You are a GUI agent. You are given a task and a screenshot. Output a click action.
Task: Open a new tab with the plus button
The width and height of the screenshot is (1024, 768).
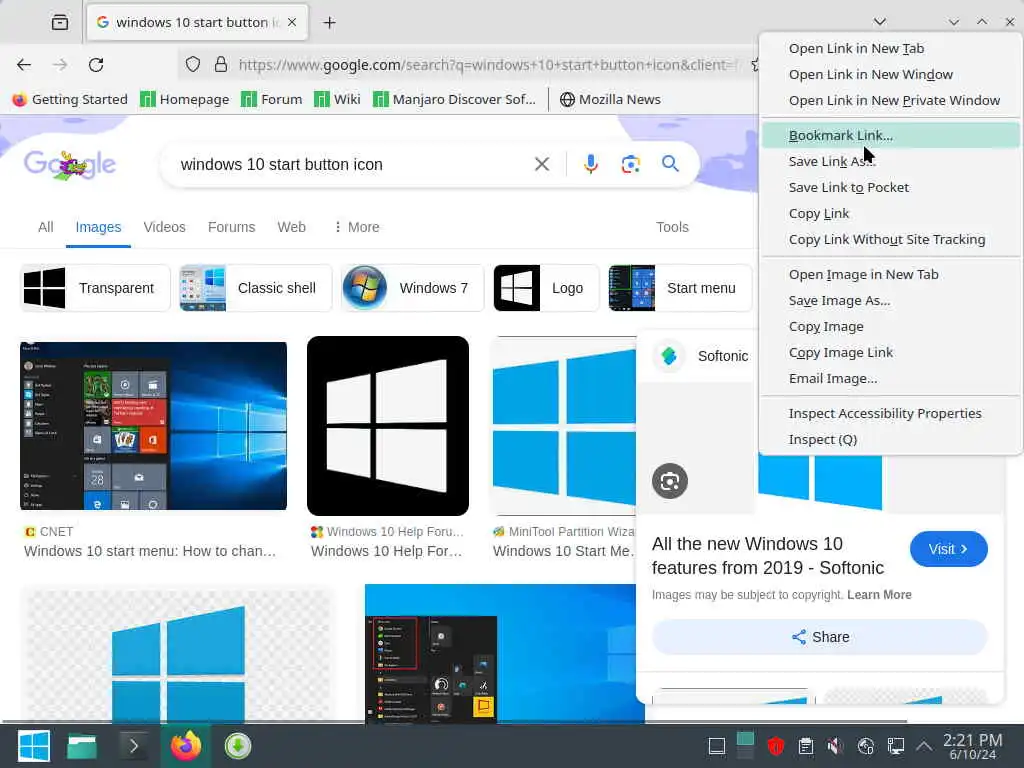(329, 23)
